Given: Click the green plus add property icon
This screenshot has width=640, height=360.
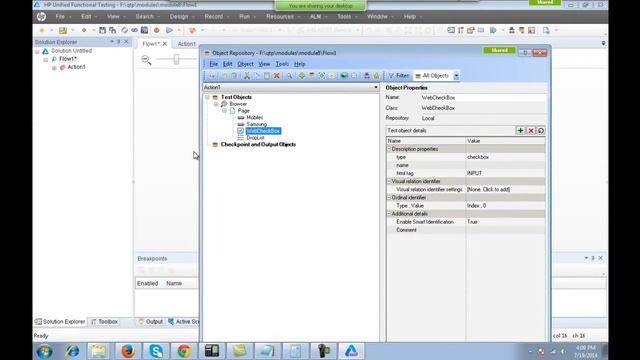Looking at the screenshot, I should 520,131.
